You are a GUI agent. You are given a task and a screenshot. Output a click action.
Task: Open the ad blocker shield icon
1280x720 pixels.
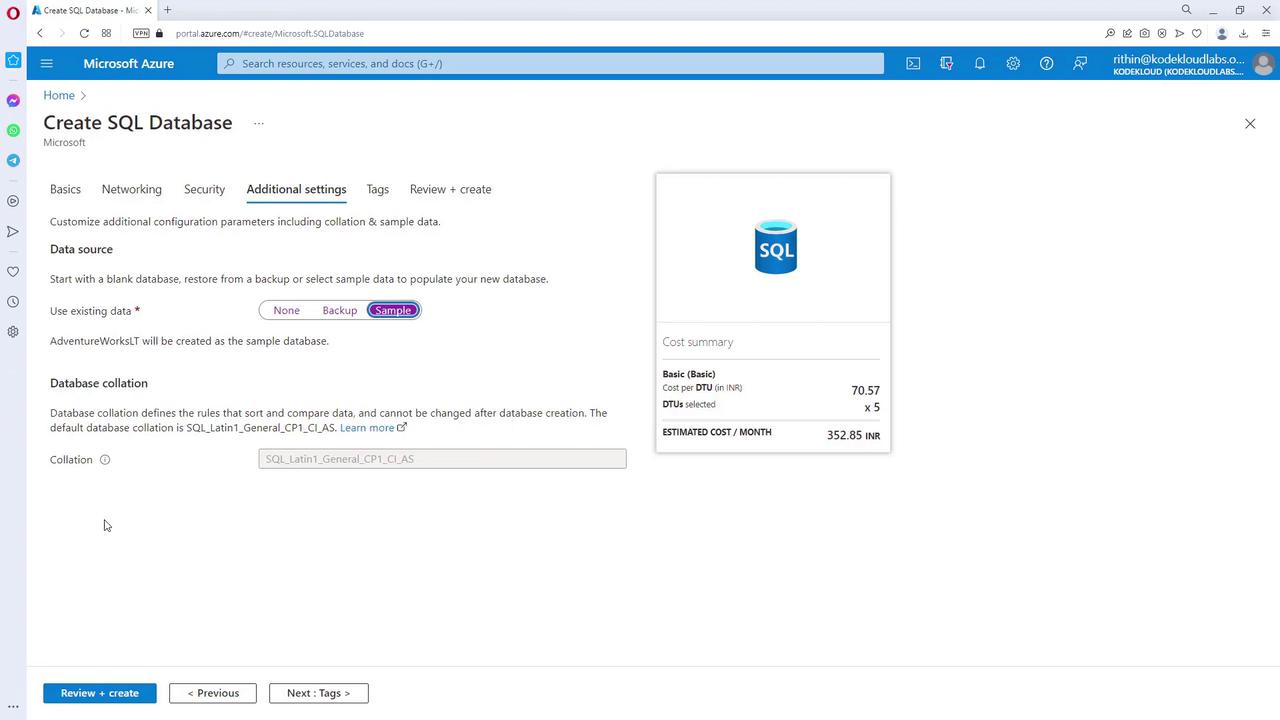pyautogui.click(x=1162, y=33)
